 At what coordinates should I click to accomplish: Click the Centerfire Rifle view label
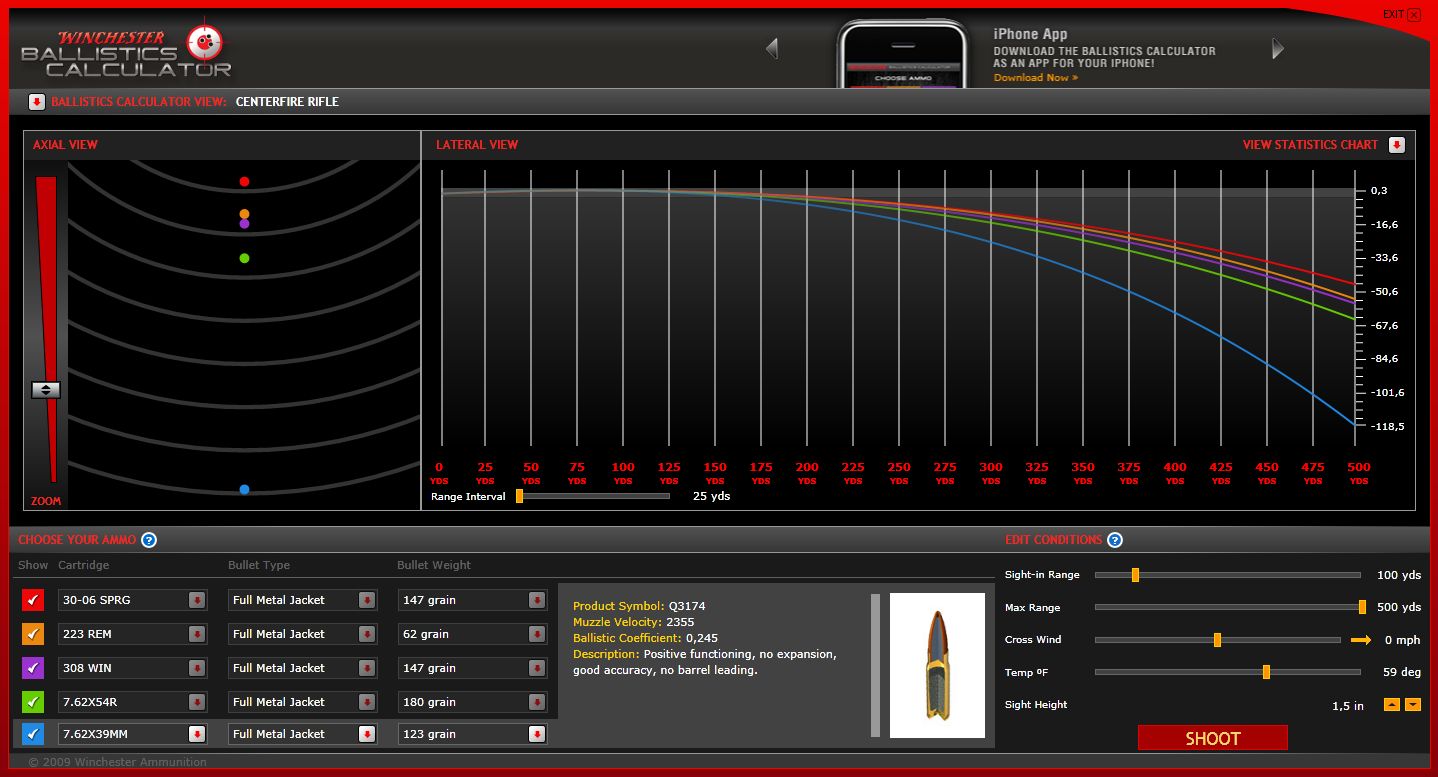[x=287, y=101]
